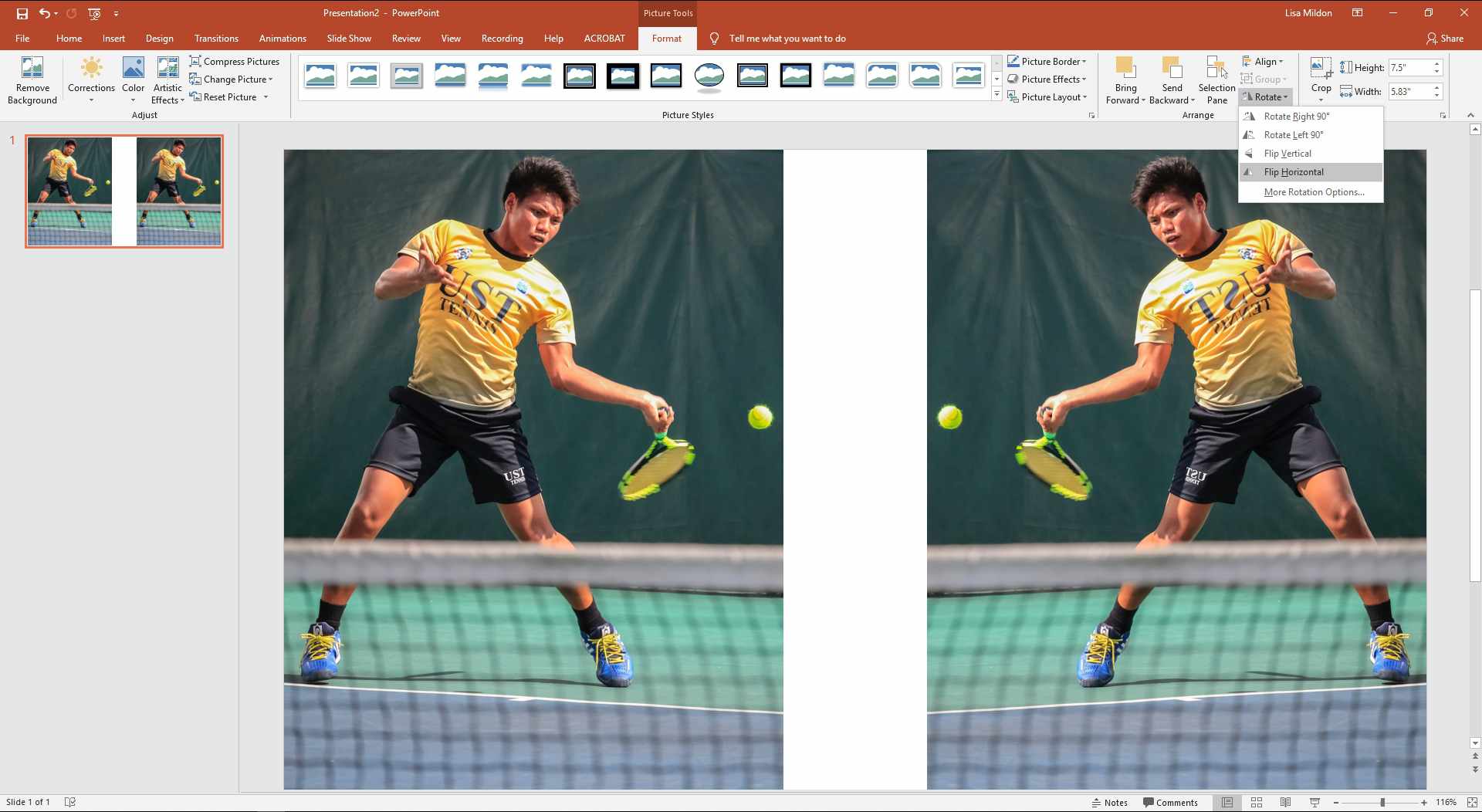Select Rotate Right 90° menu item
This screenshot has height=812, width=1482.
(1311, 116)
